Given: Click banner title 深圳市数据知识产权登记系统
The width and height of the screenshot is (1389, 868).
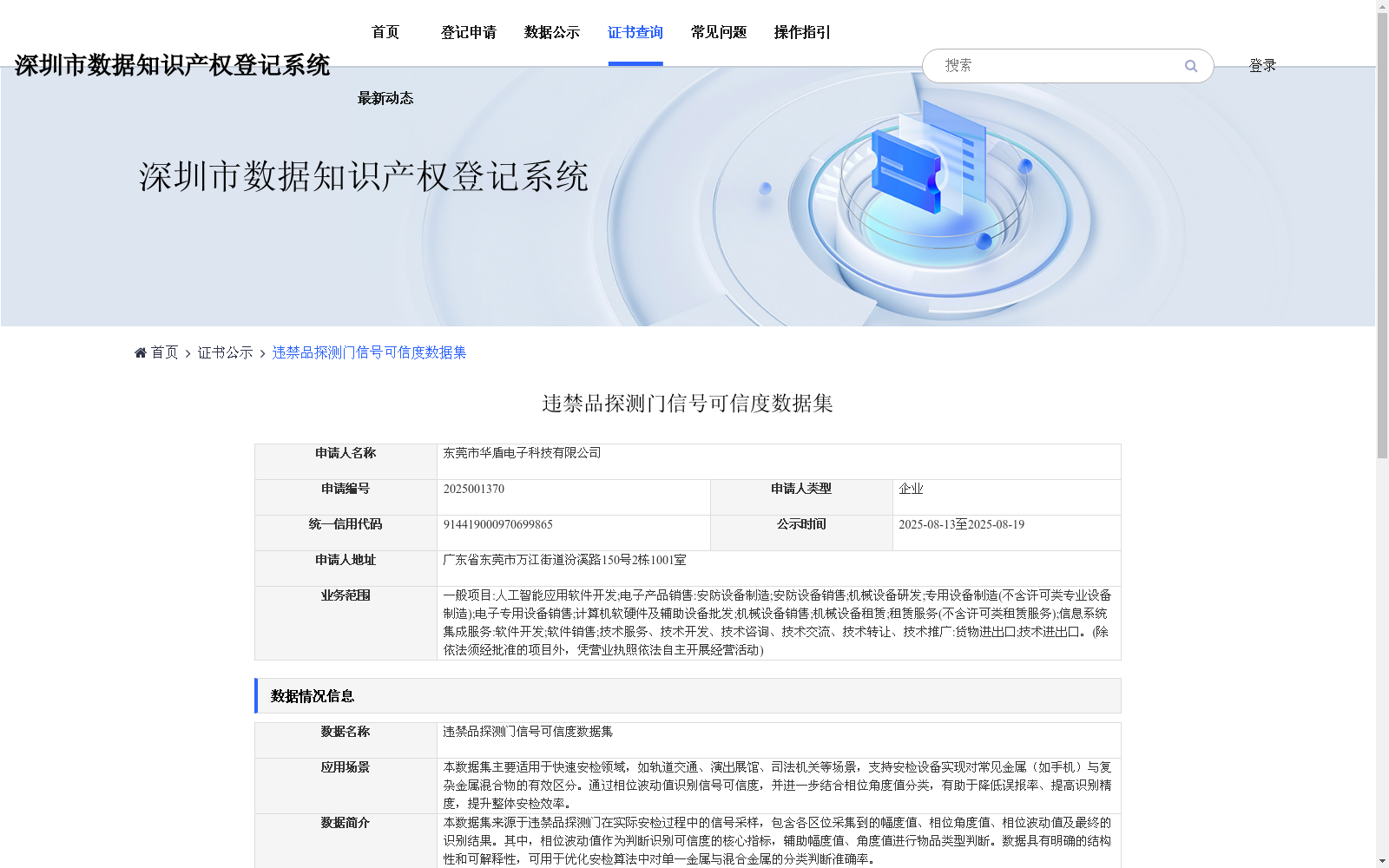Looking at the screenshot, I should tap(364, 177).
